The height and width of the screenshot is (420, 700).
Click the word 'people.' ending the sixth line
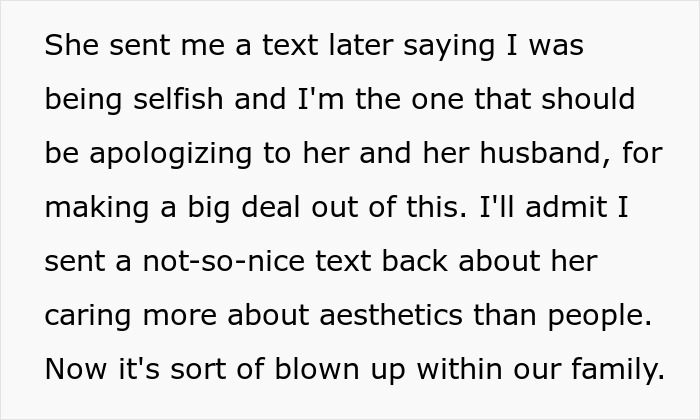pyautogui.click(x=600, y=316)
